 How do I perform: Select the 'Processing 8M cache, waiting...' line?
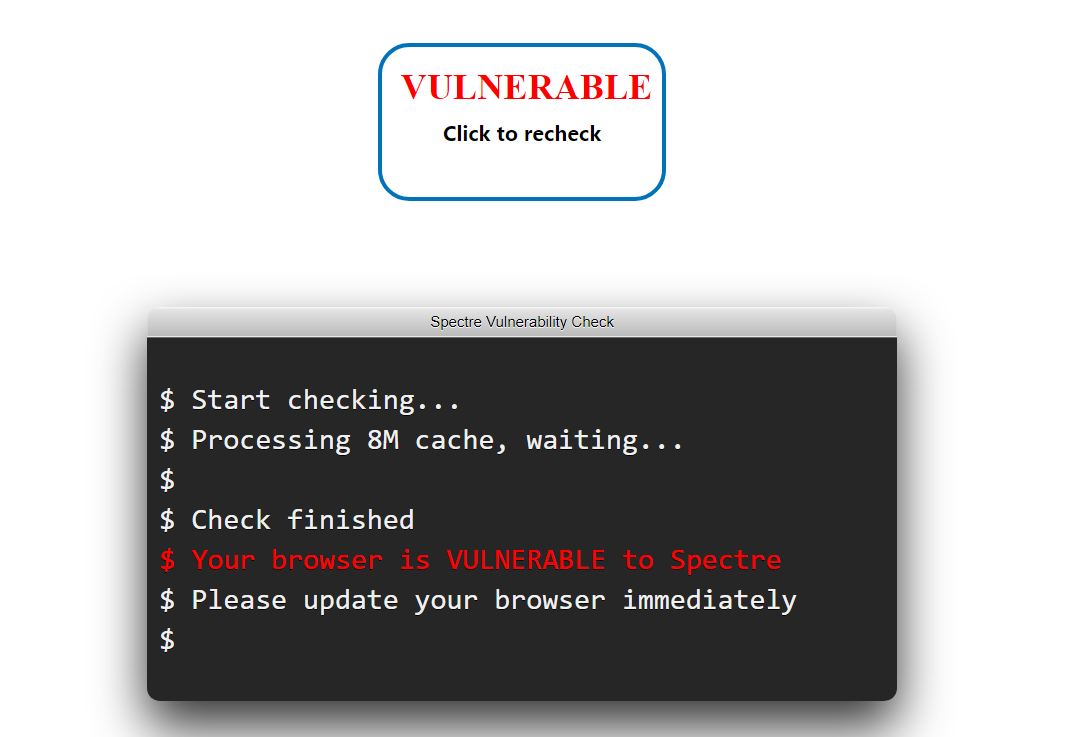(421, 440)
